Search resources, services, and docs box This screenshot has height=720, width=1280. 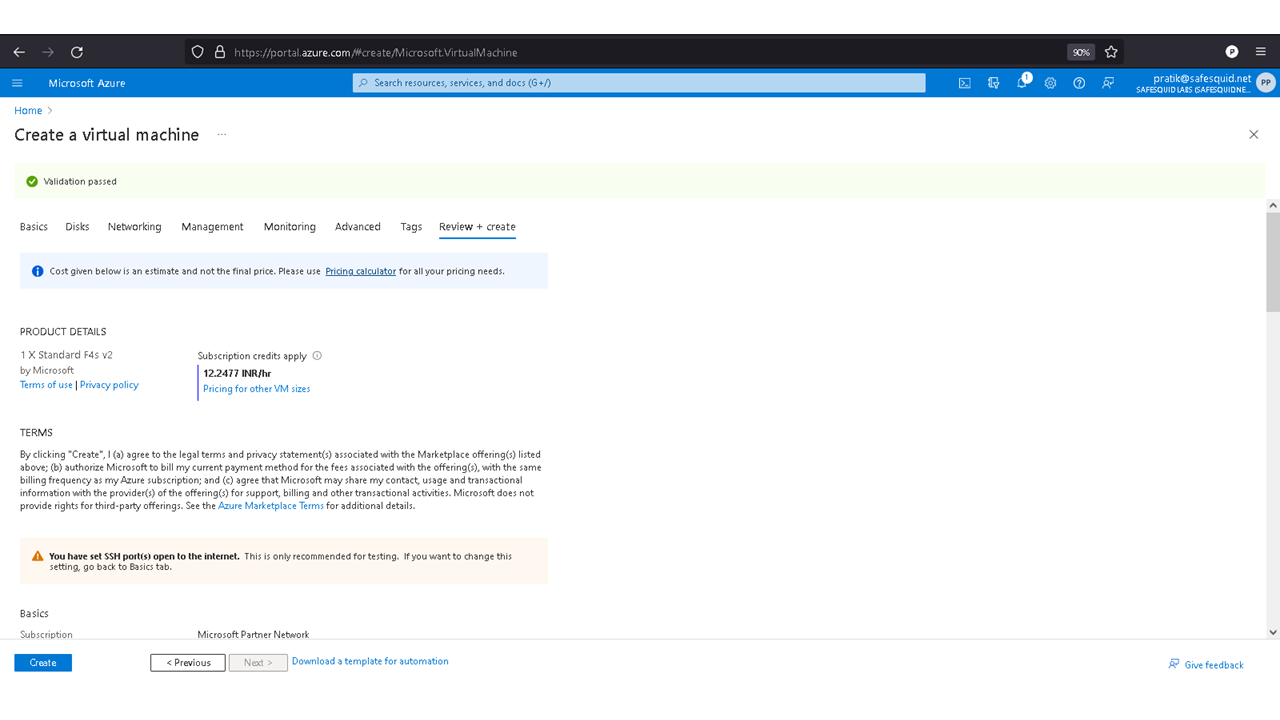pyautogui.click(x=639, y=83)
